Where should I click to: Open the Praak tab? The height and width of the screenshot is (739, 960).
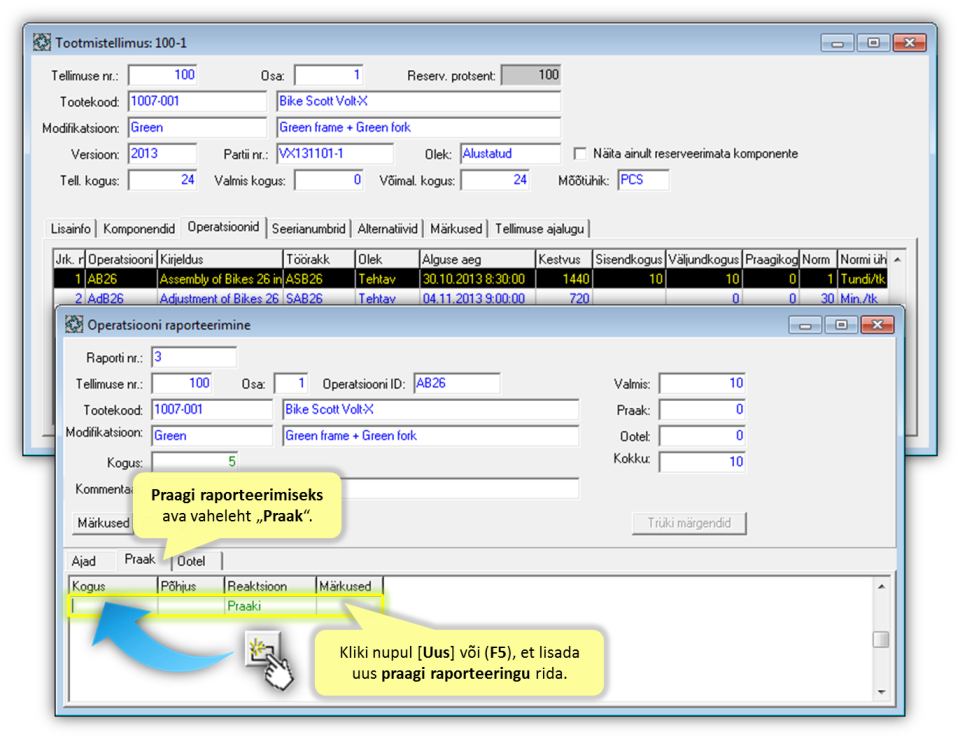pyautogui.click(x=140, y=560)
